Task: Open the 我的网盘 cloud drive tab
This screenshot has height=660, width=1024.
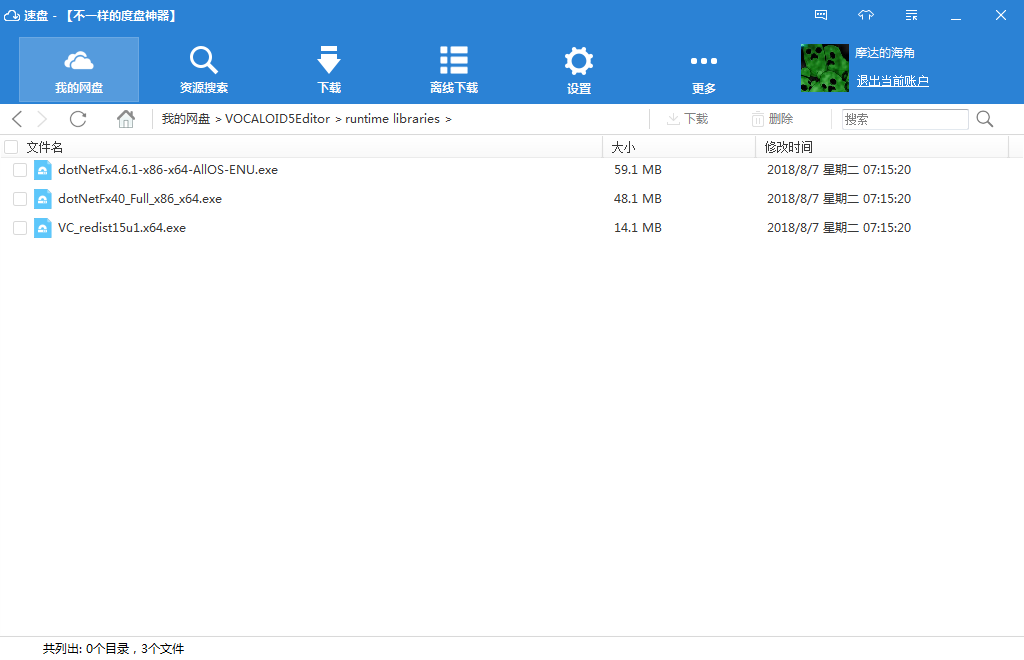Action: 79,70
